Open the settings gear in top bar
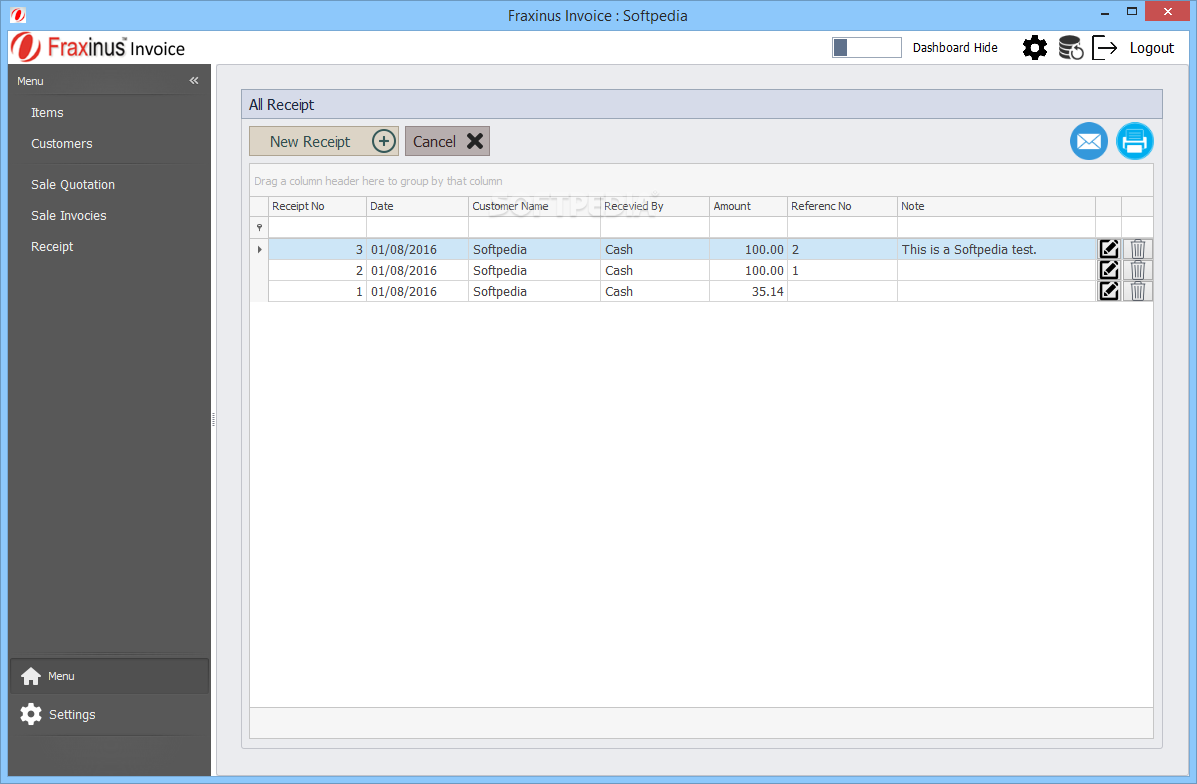 [x=1034, y=48]
